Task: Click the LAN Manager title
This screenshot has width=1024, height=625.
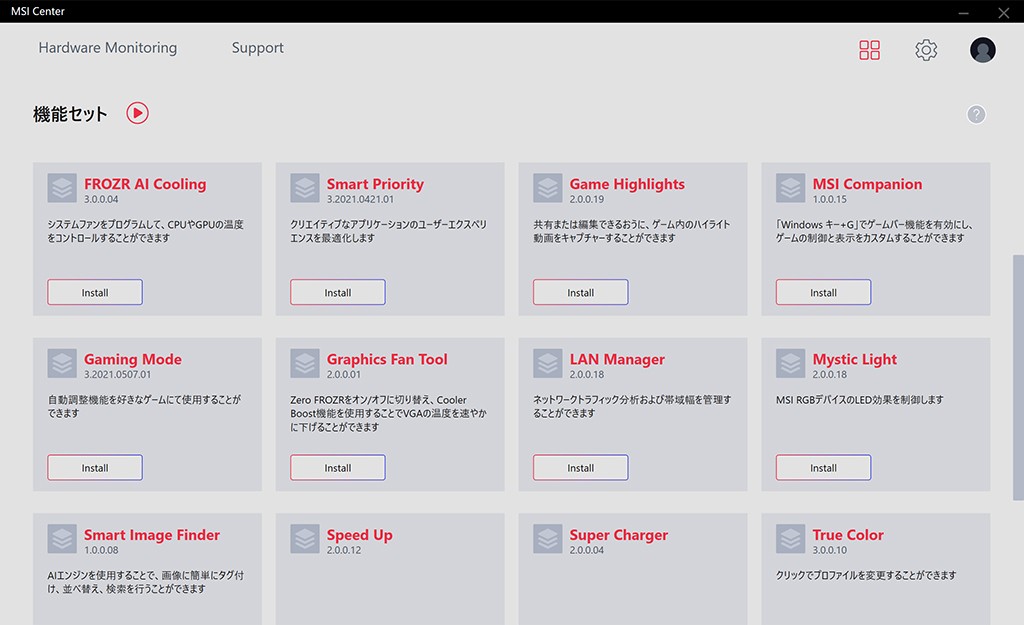Action: pos(617,359)
